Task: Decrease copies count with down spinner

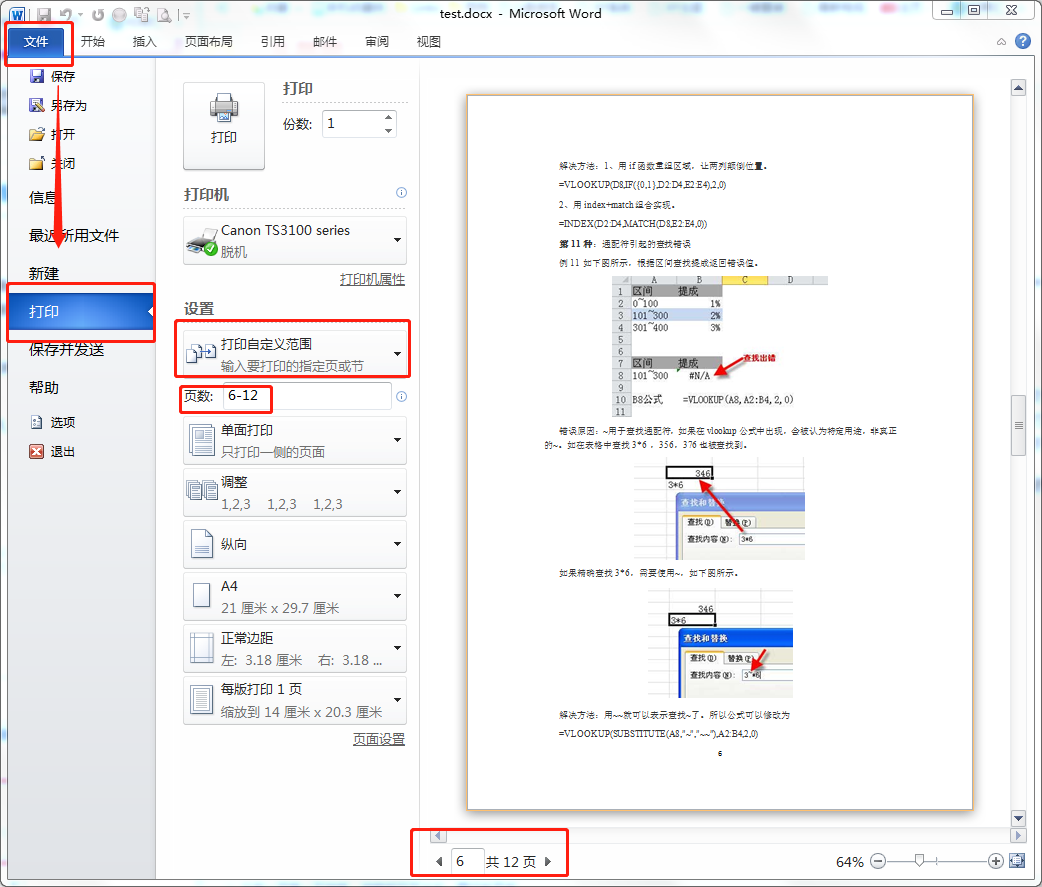Action: 389,130
